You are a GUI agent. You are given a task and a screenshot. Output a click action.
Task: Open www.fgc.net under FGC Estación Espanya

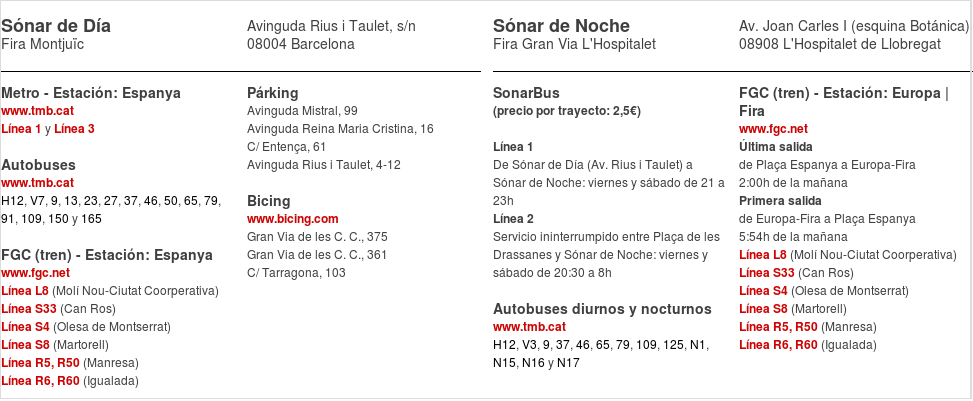35,273
